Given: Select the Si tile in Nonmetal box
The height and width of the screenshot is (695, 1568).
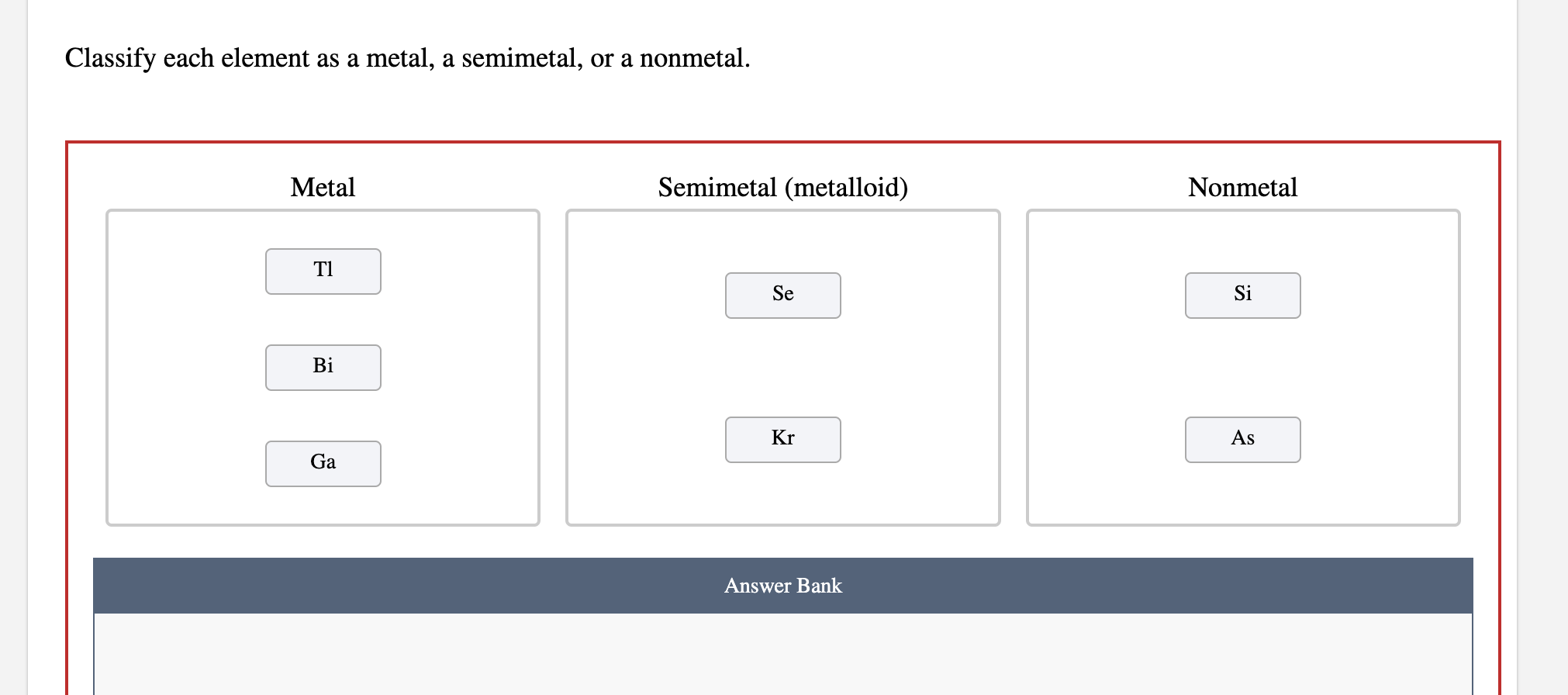Looking at the screenshot, I should [x=1242, y=294].
